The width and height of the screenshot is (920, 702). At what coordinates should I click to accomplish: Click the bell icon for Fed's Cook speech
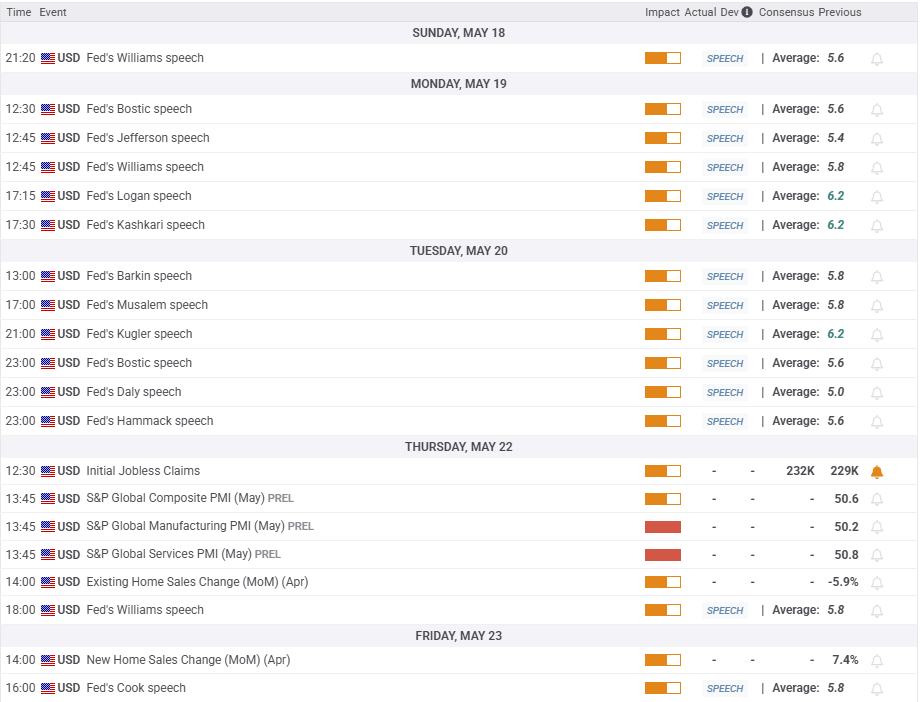click(x=877, y=689)
